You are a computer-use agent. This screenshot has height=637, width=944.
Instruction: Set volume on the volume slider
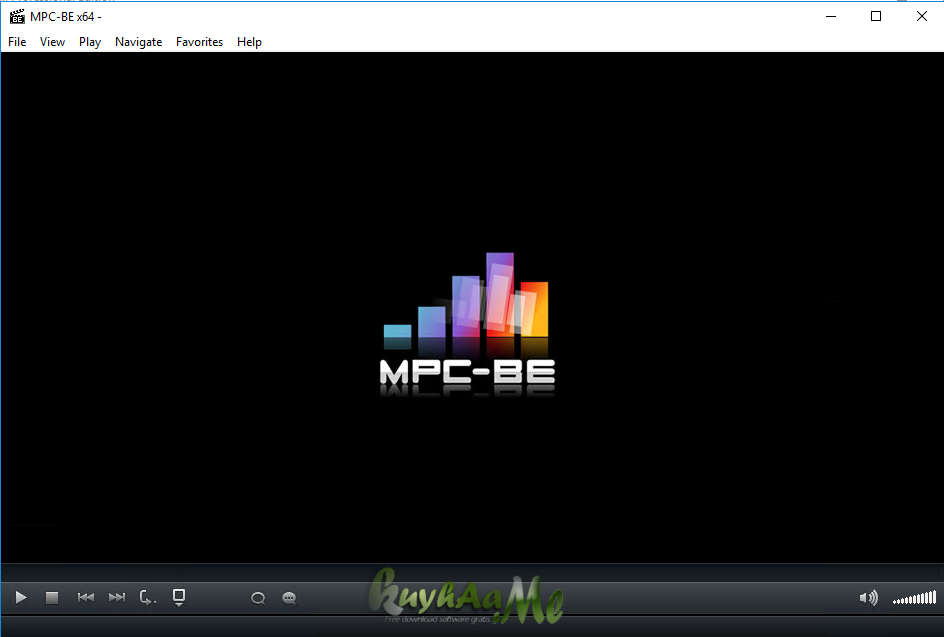914,598
